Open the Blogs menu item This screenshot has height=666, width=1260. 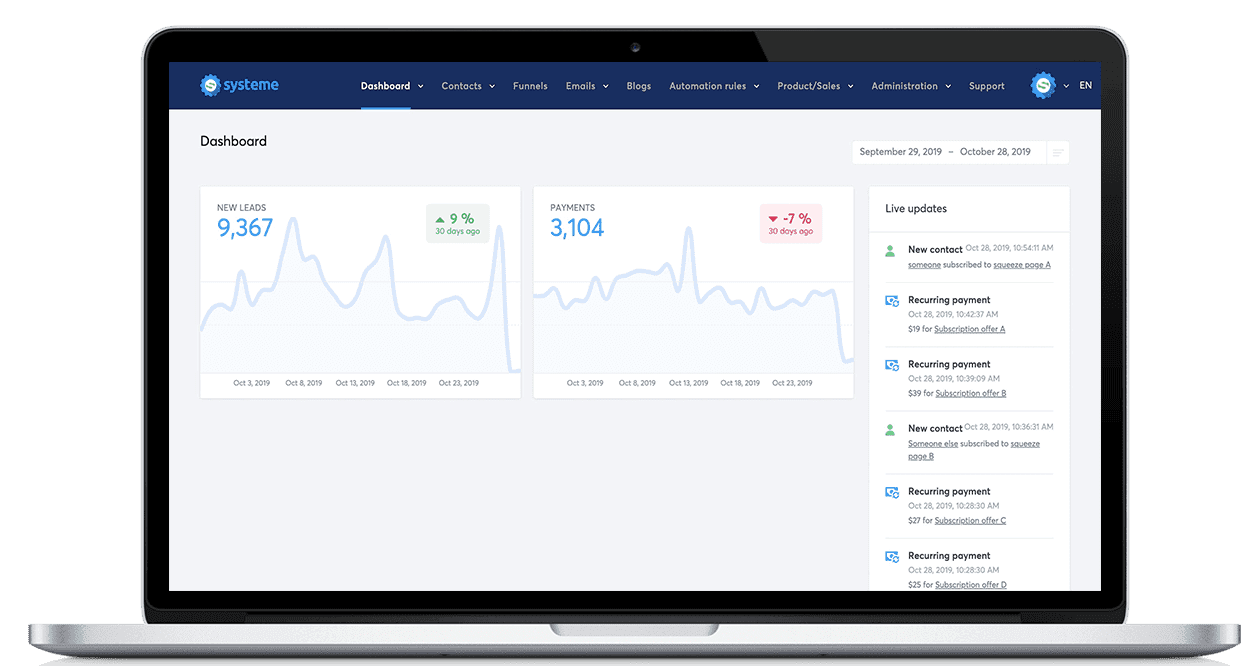638,86
